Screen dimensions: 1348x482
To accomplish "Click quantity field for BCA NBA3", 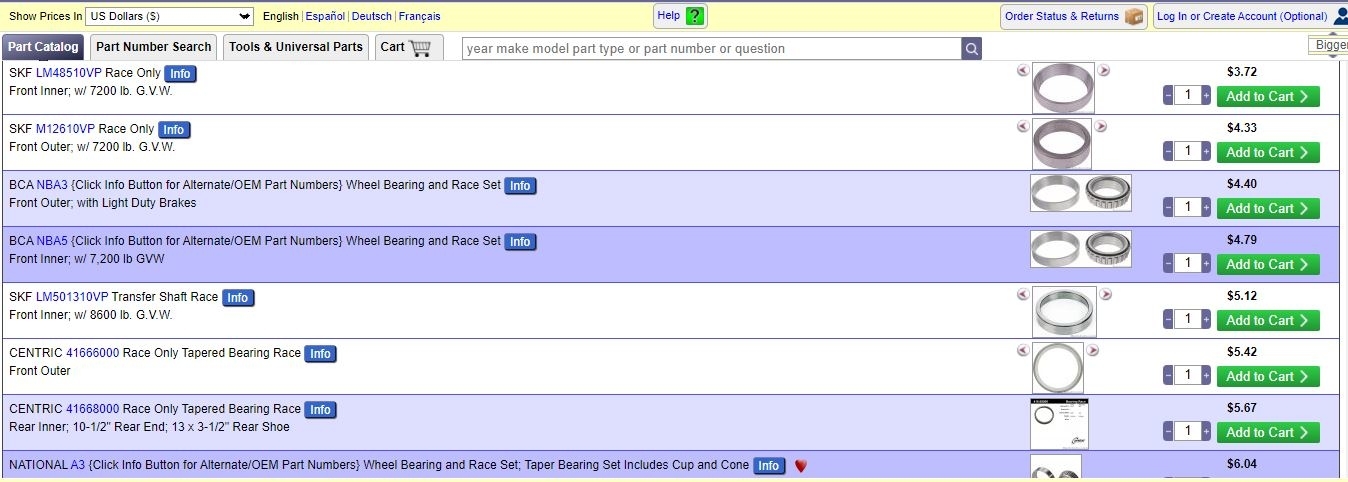I will coord(1187,207).
